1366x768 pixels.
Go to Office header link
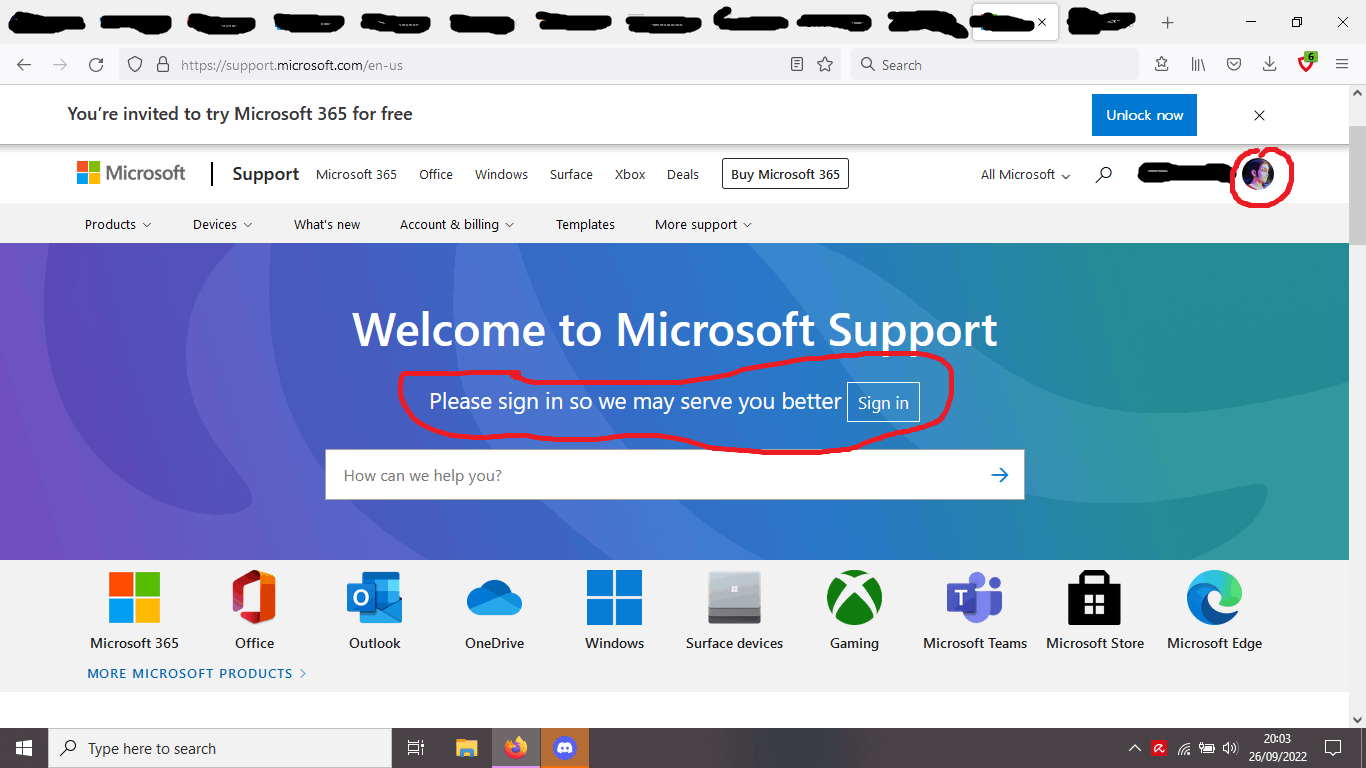pyautogui.click(x=436, y=174)
